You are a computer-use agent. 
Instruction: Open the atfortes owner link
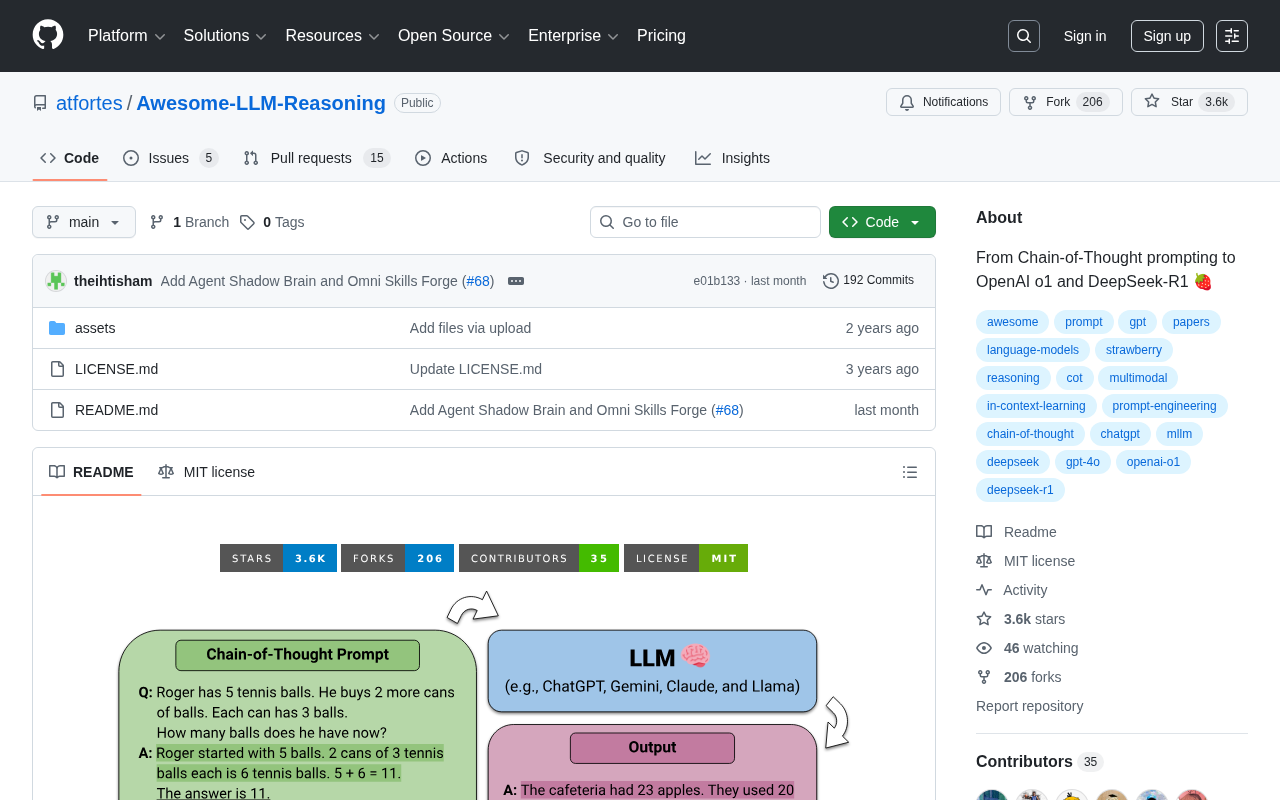click(89, 103)
